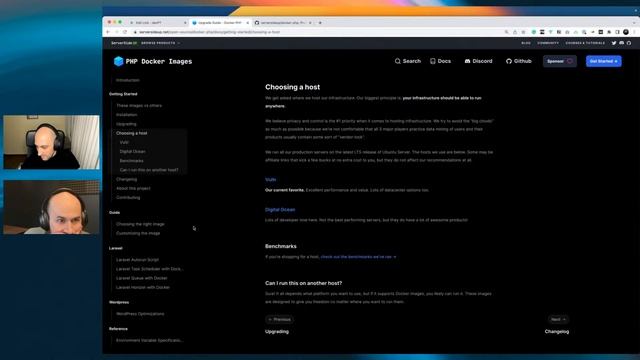Open 'Laravel Task Scheduler with Dock…' item
This screenshot has height=360, width=640.
click(x=150, y=269)
